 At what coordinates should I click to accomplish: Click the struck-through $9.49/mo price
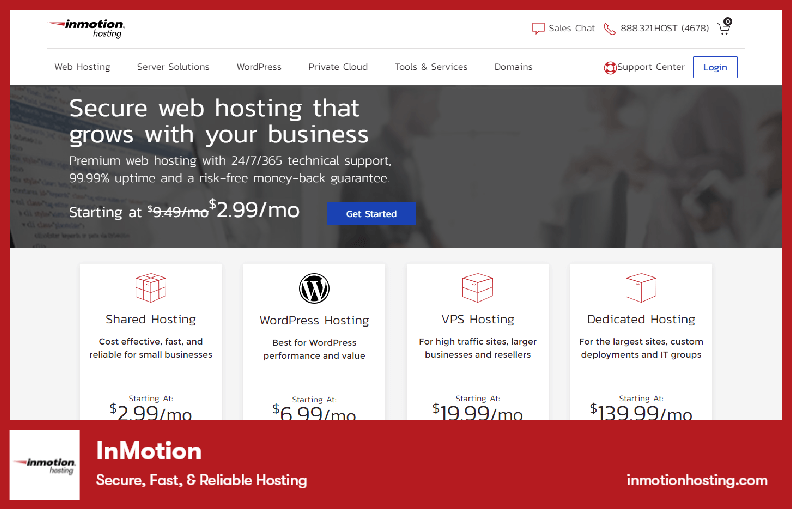point(178,212)
